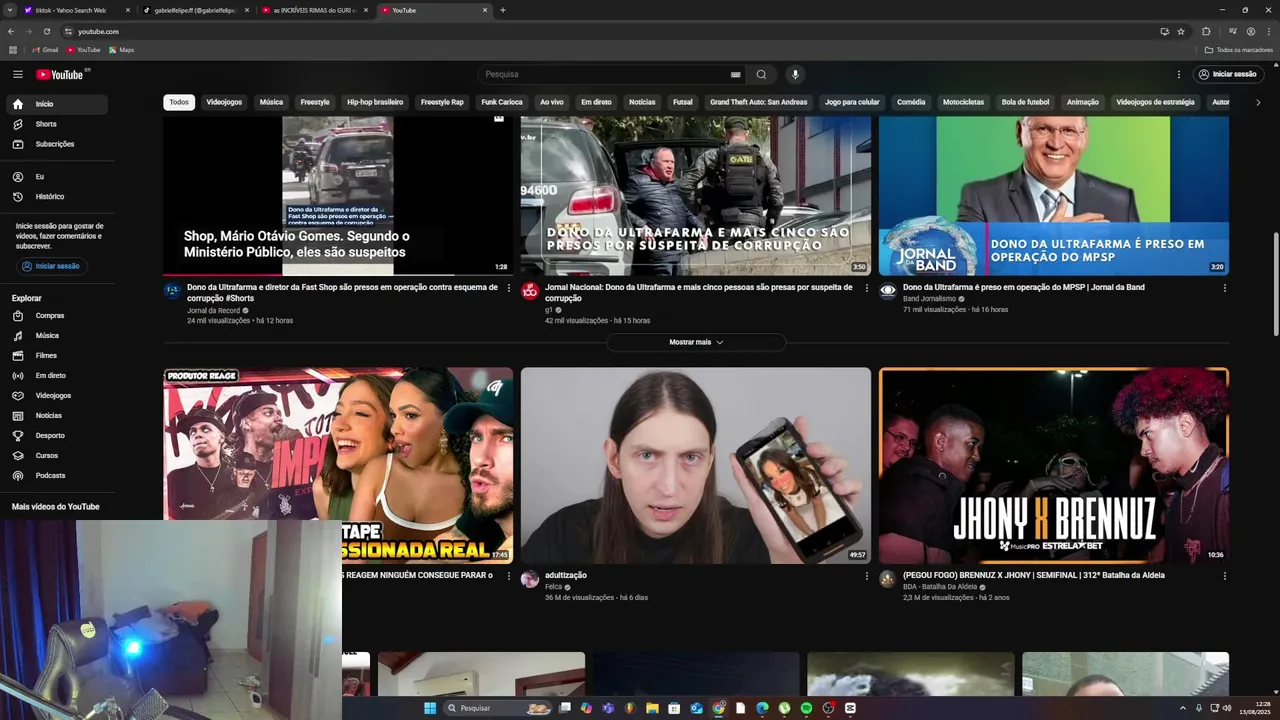
Task: Open Em direto under Explorar
Action: pyautogui.click(x=59, y=376)
